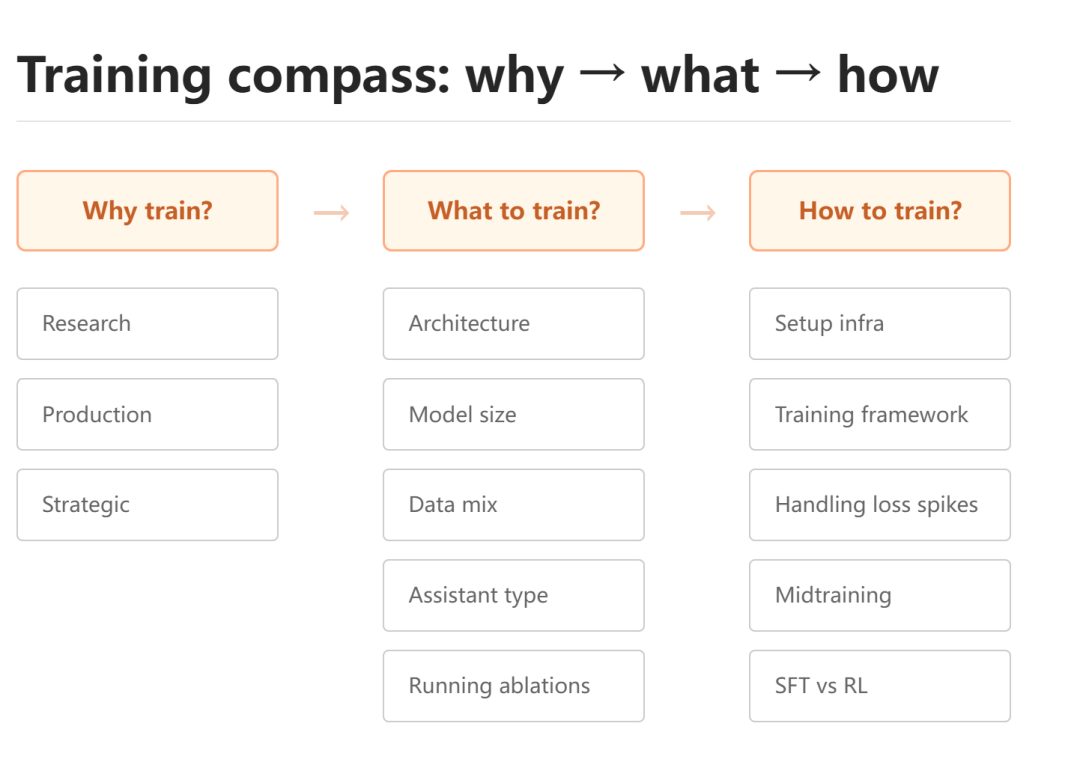1080x759 pixels.
Task: Pick the Strategic box
Action: pyautogui.click(x=147, y=505)
